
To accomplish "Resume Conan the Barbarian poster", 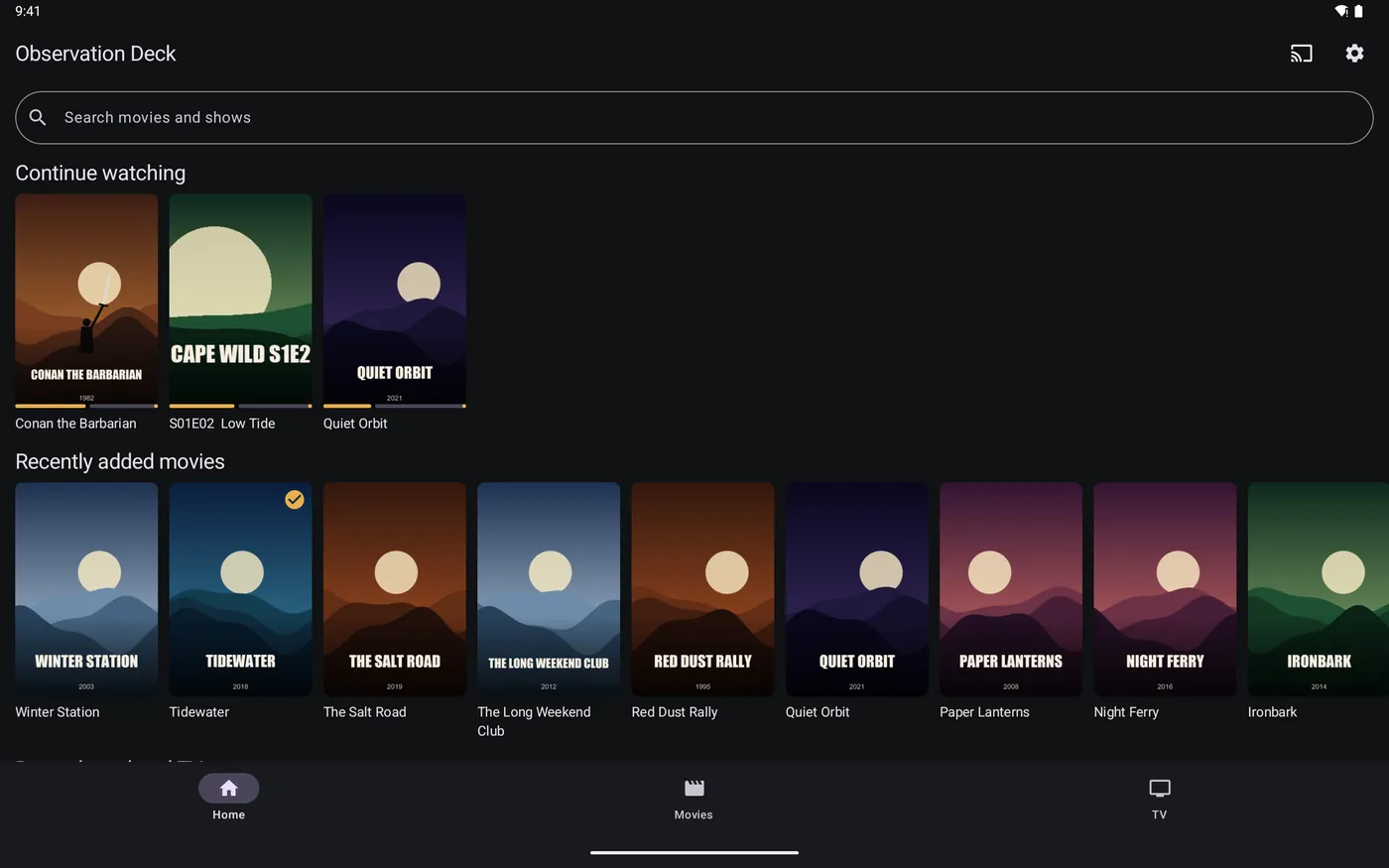I will pyautogui.click(x=86, y=299).
